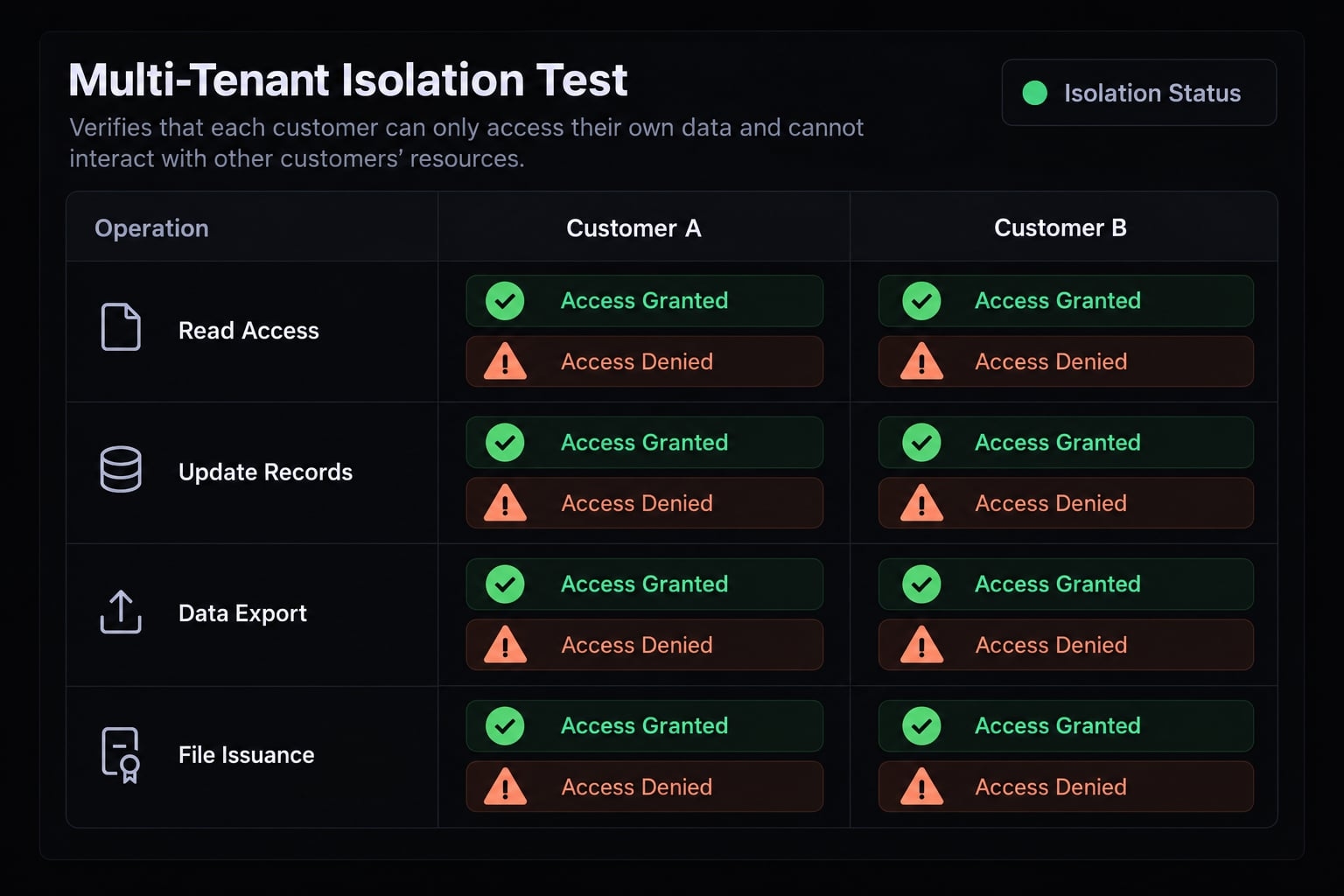Click Customer A Read Access green checkmark

505,301
